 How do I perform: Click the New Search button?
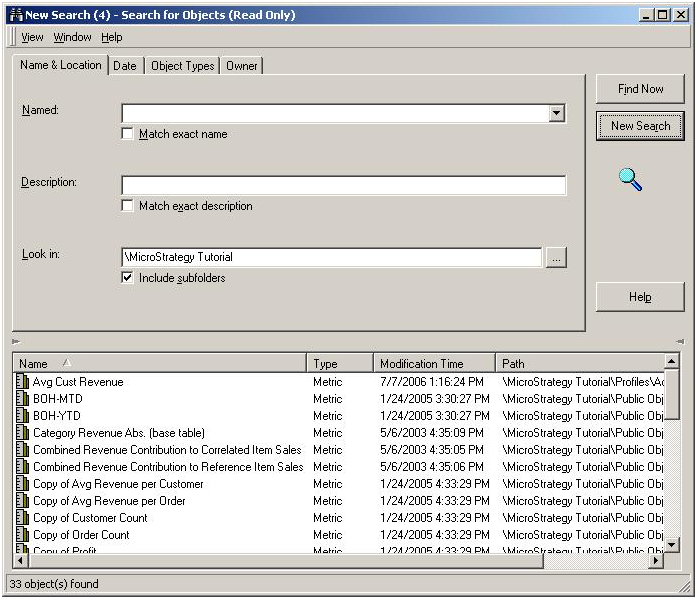640,126
